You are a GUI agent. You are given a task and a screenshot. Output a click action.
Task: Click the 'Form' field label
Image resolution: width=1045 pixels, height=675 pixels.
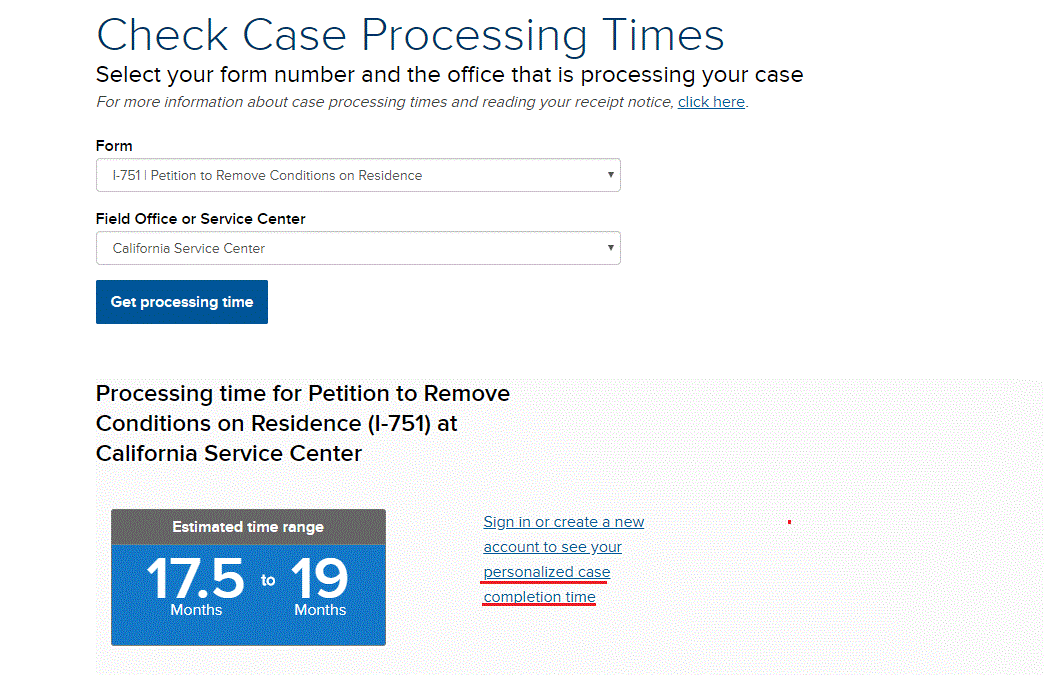tap(114, 146)
